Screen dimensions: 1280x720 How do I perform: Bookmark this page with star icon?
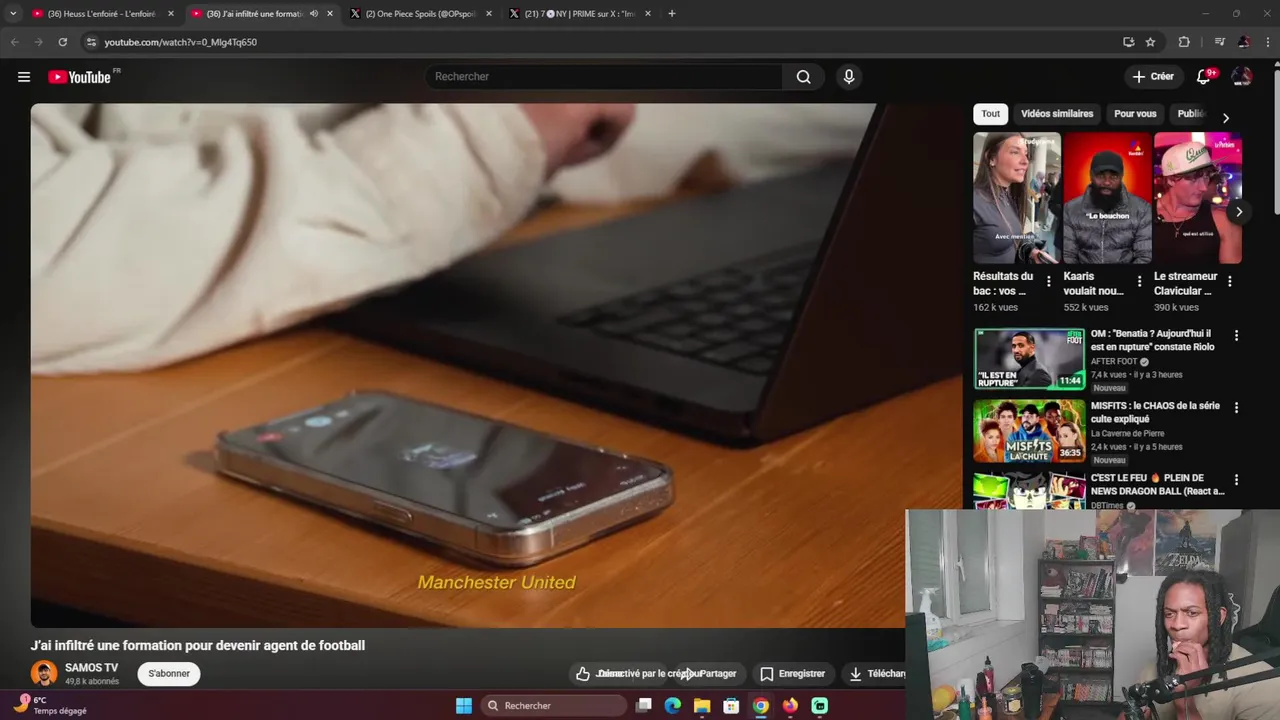click(1150, 42)
